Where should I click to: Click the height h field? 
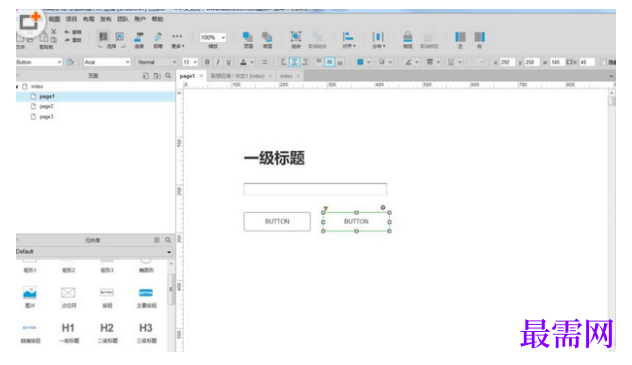click(586, 62)
